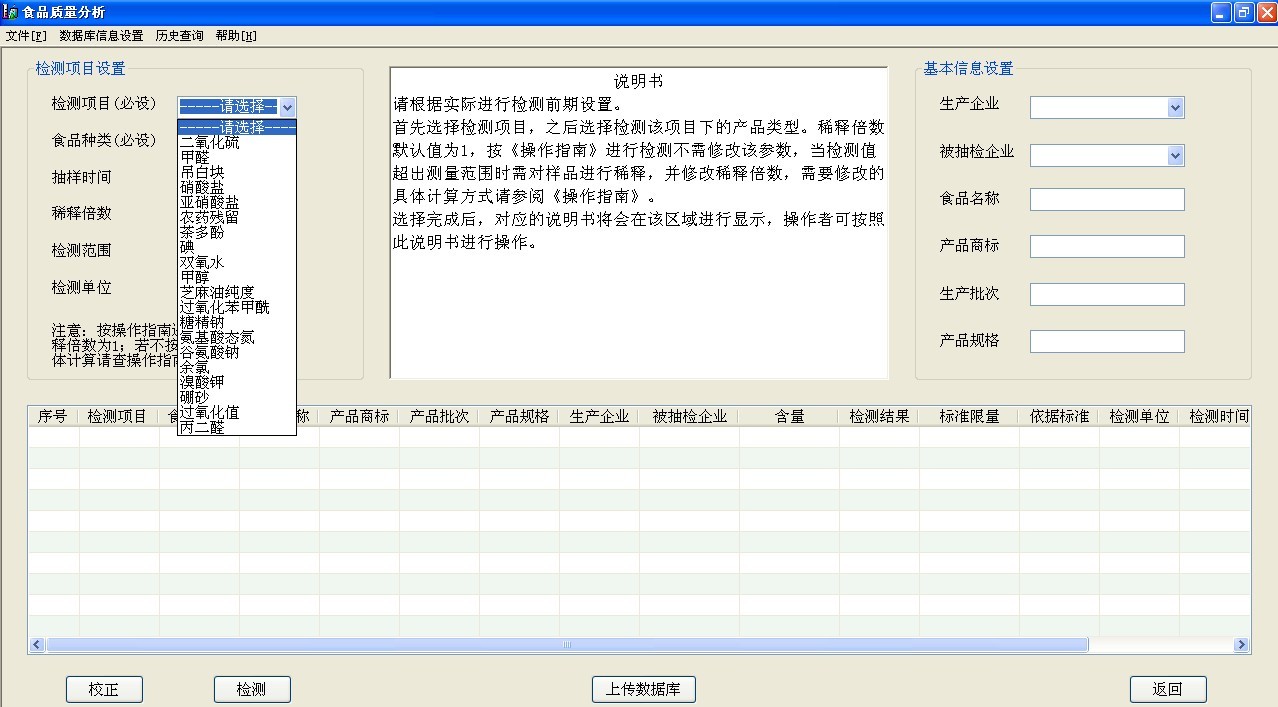Viewport: 1278px width, 707px height.
Task: Choose 亚硝酸盐 in the dropdown list
Action: point(210,202)
